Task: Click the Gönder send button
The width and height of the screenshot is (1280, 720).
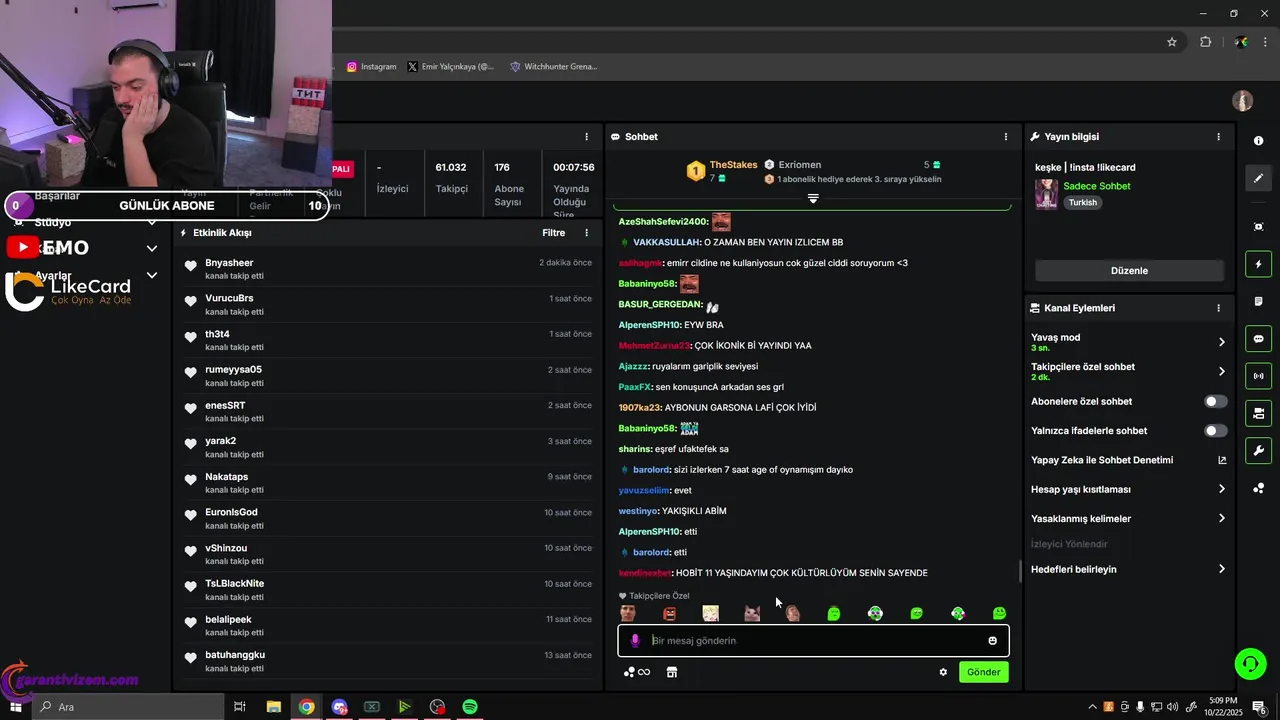Action: click(983, 672)
